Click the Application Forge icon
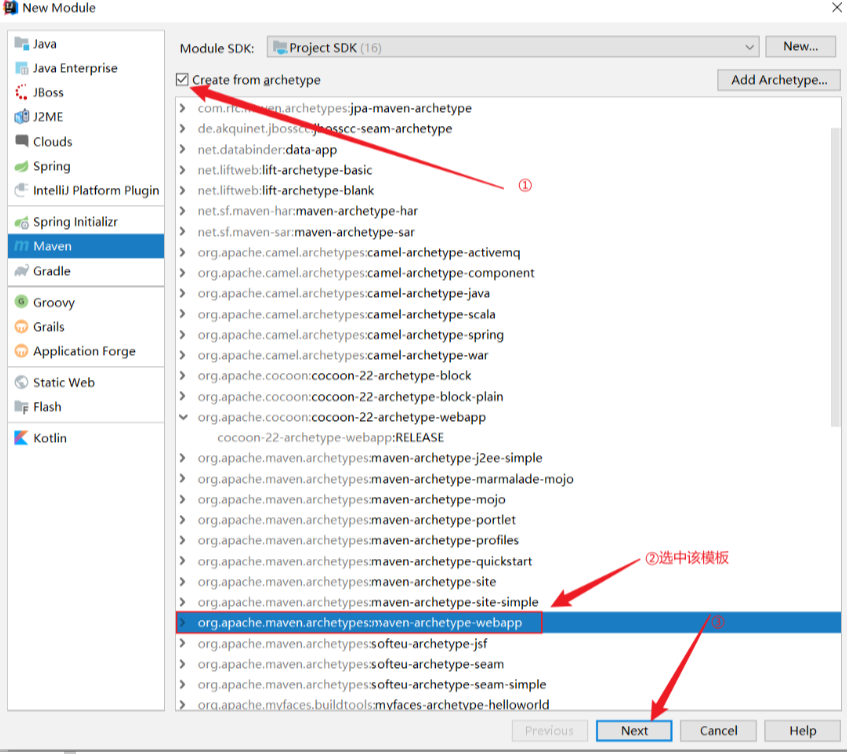The width and height of the screenshot is (847, 754). pyautogui.click(x=22, y=351)
